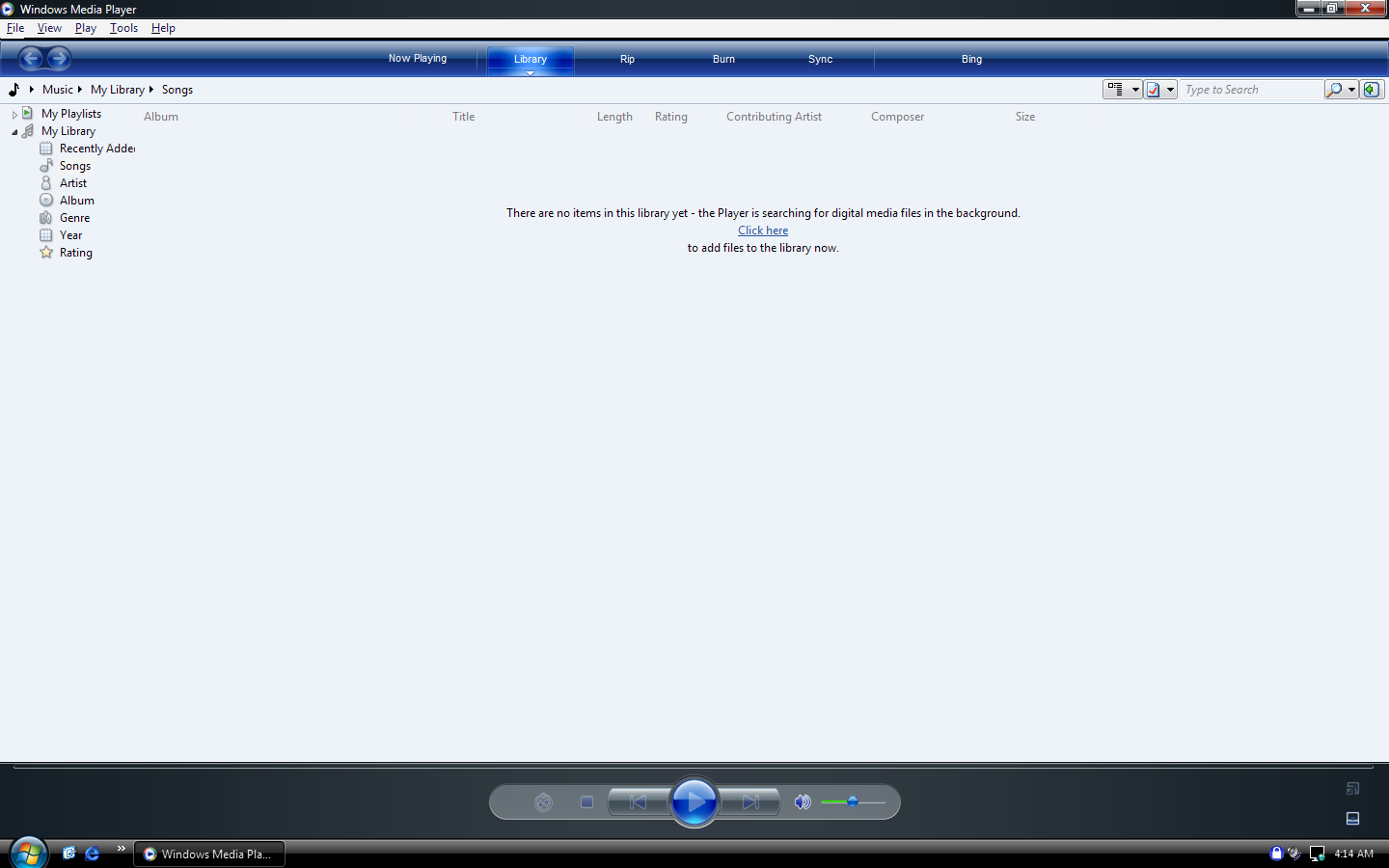The height and width of the screenshot is (868, 1389).
Task: Open the View options dropdown arrow
Action: pyautogui.click(x=1136, y=90)
